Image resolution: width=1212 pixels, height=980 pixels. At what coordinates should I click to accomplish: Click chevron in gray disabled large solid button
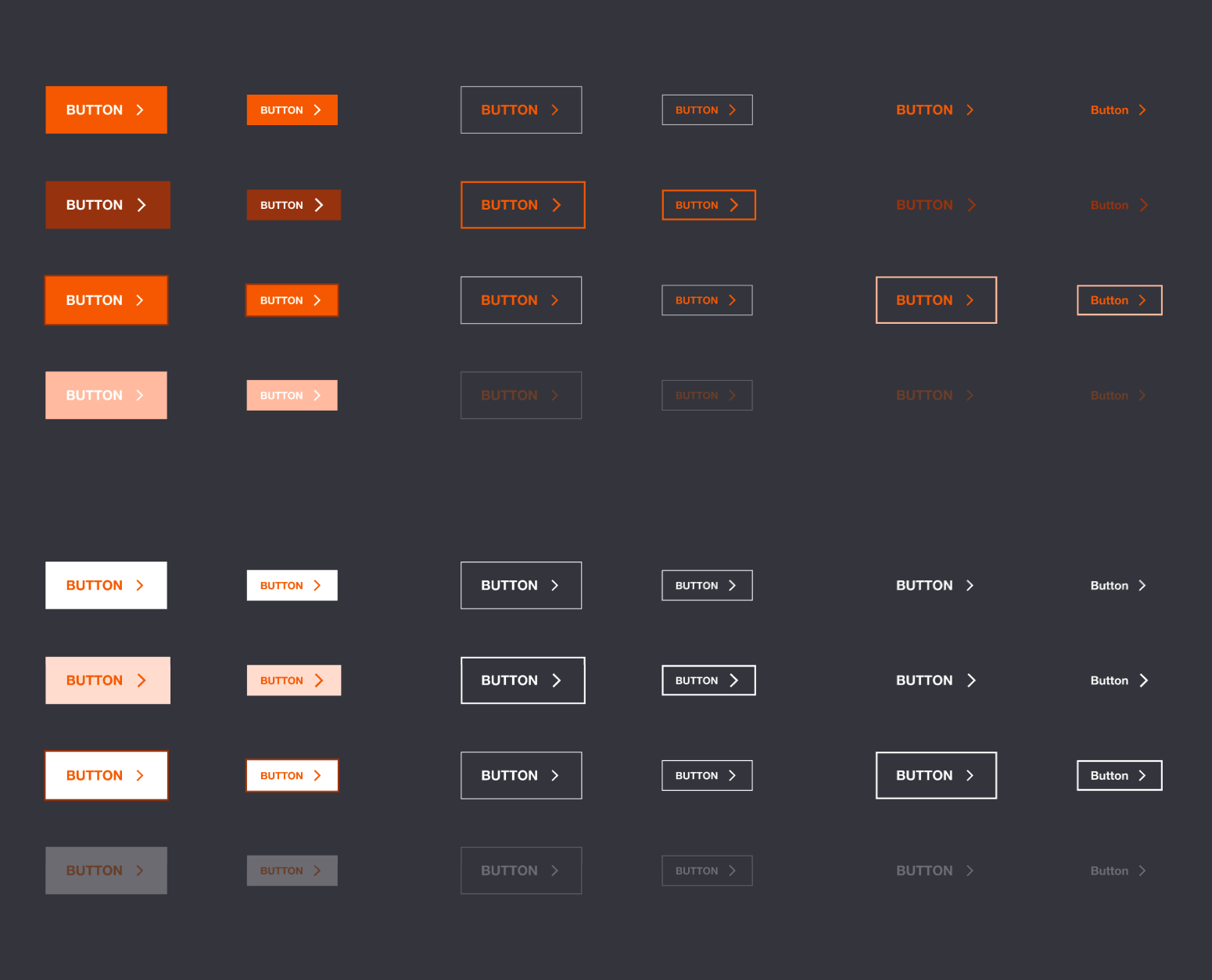coord(140,871)
